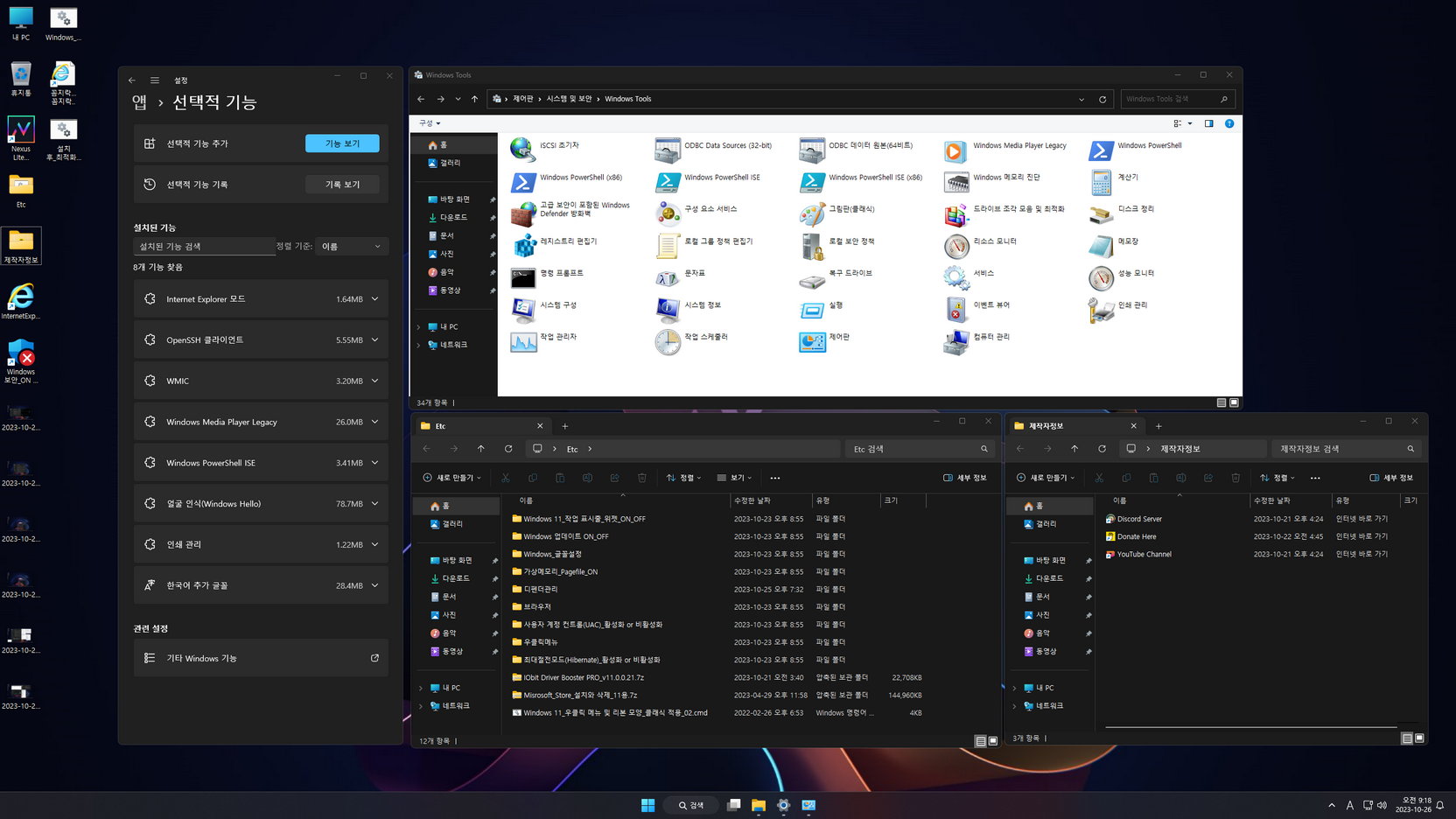Open ODBC Data Sources (32-bit) icon
The image size is (1456, 819).
click(668, 150)
